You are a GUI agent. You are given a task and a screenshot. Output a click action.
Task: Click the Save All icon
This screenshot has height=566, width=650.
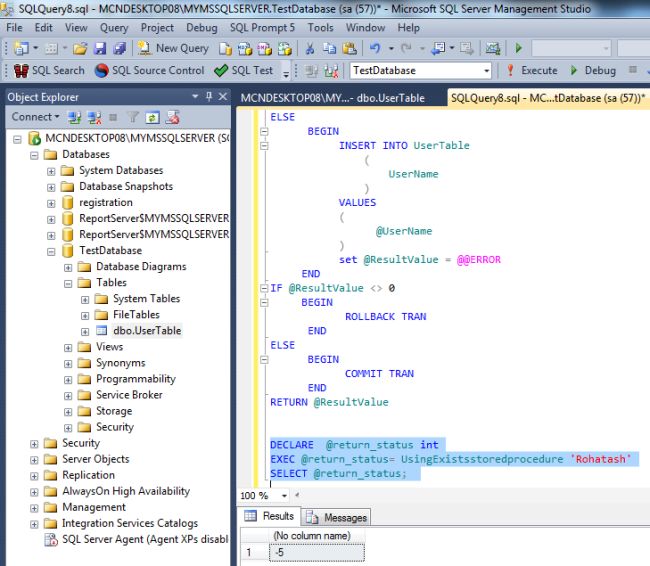121,48
